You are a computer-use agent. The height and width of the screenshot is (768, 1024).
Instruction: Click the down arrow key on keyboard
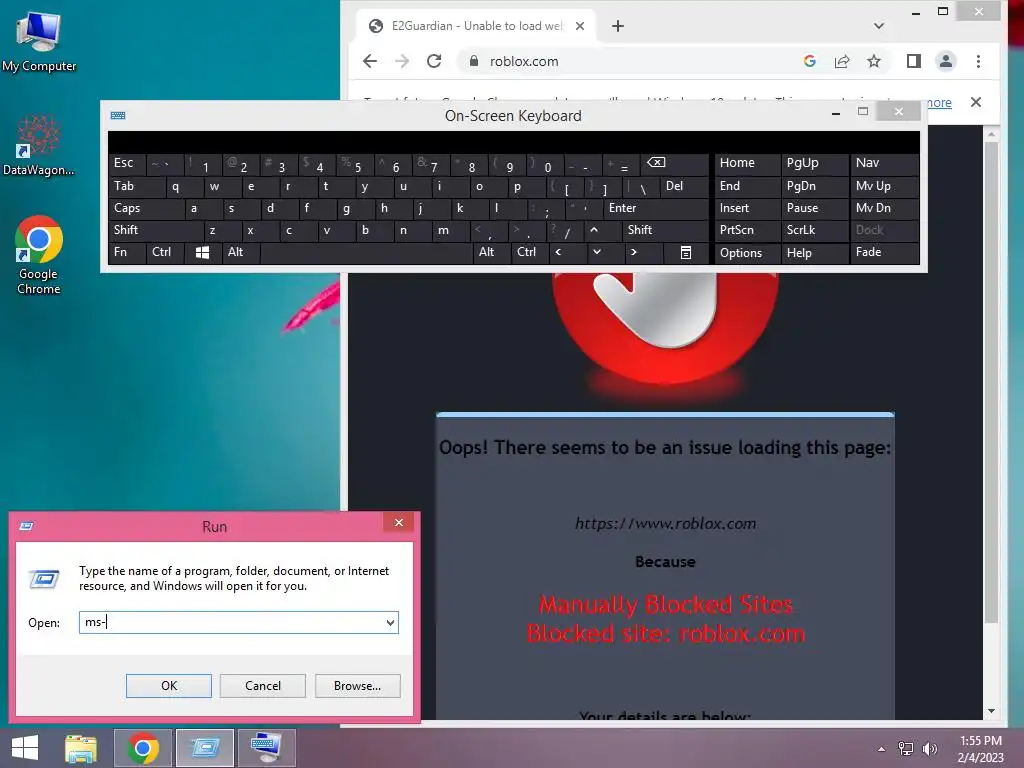coord(596,252)
